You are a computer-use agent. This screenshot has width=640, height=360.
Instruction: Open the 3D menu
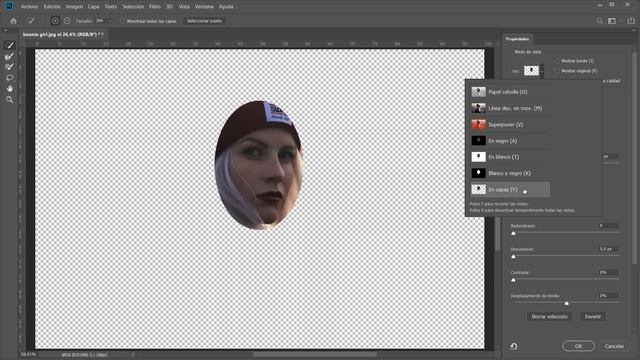[169, 7]
